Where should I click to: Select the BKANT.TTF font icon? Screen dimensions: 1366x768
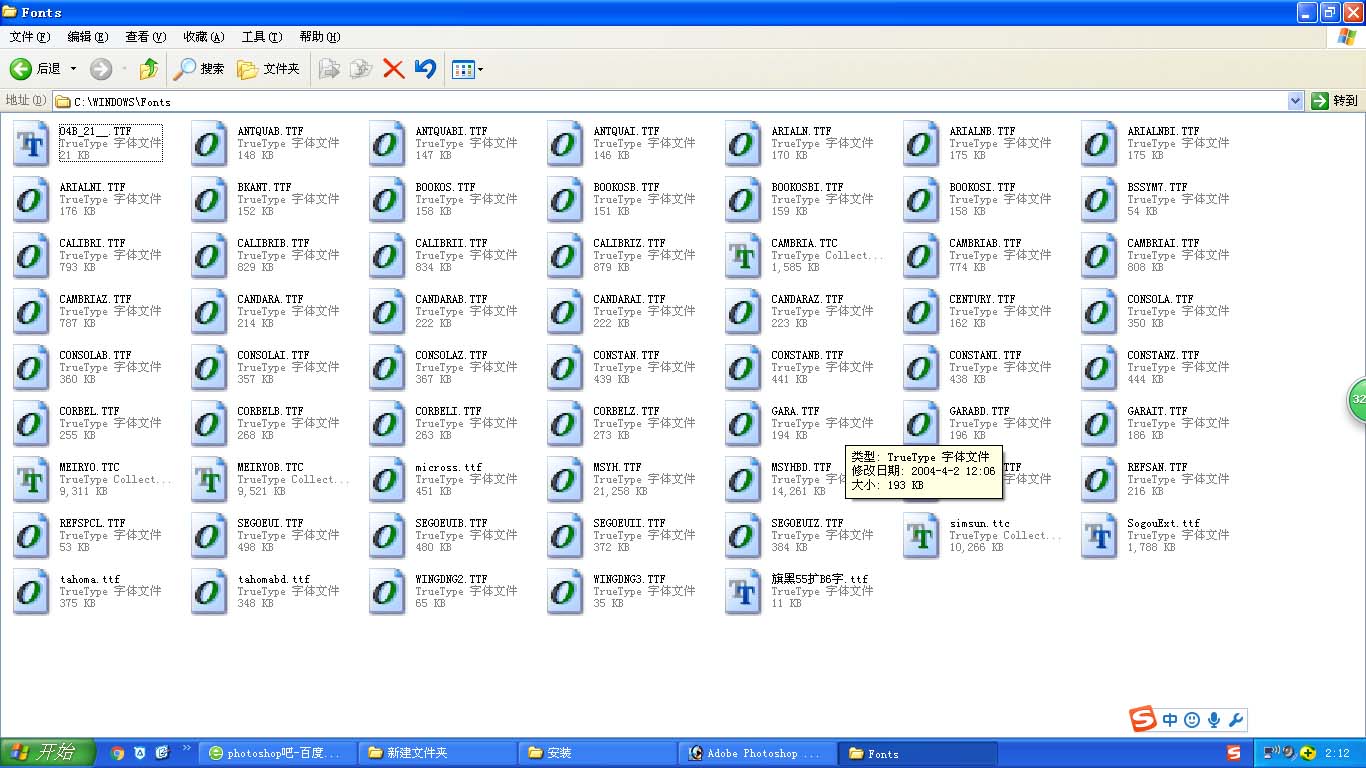(209, 200)
